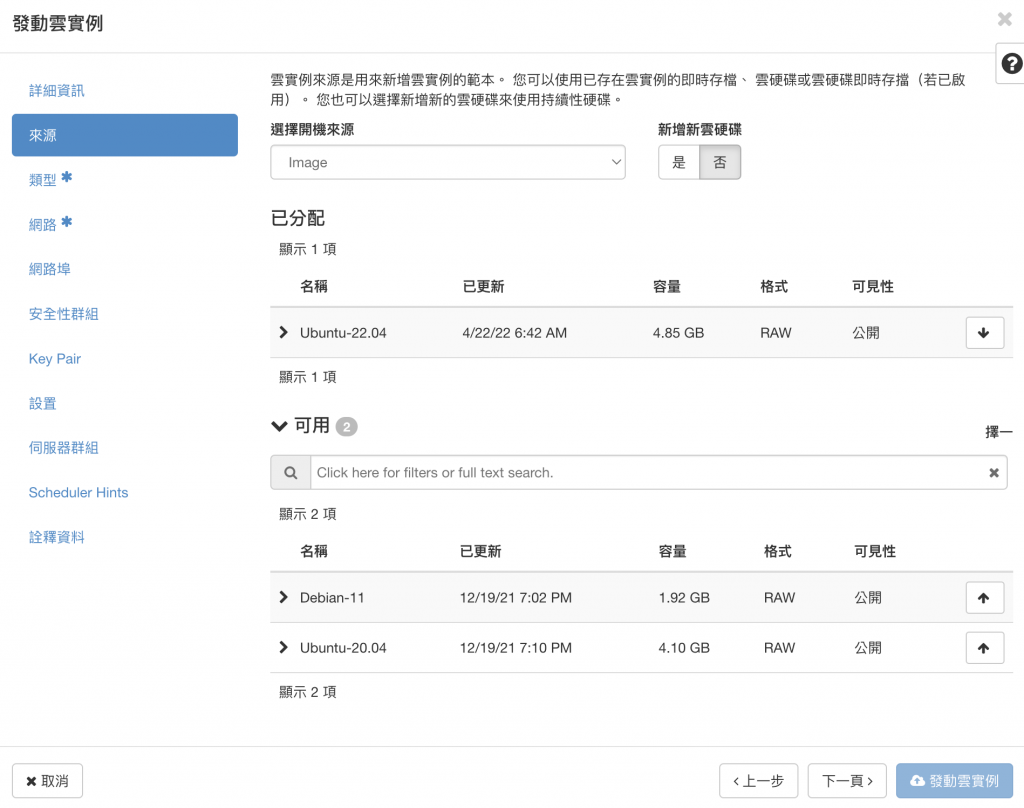
Task: Select 否 for new volume creation
Action: (x=720, y=162)
